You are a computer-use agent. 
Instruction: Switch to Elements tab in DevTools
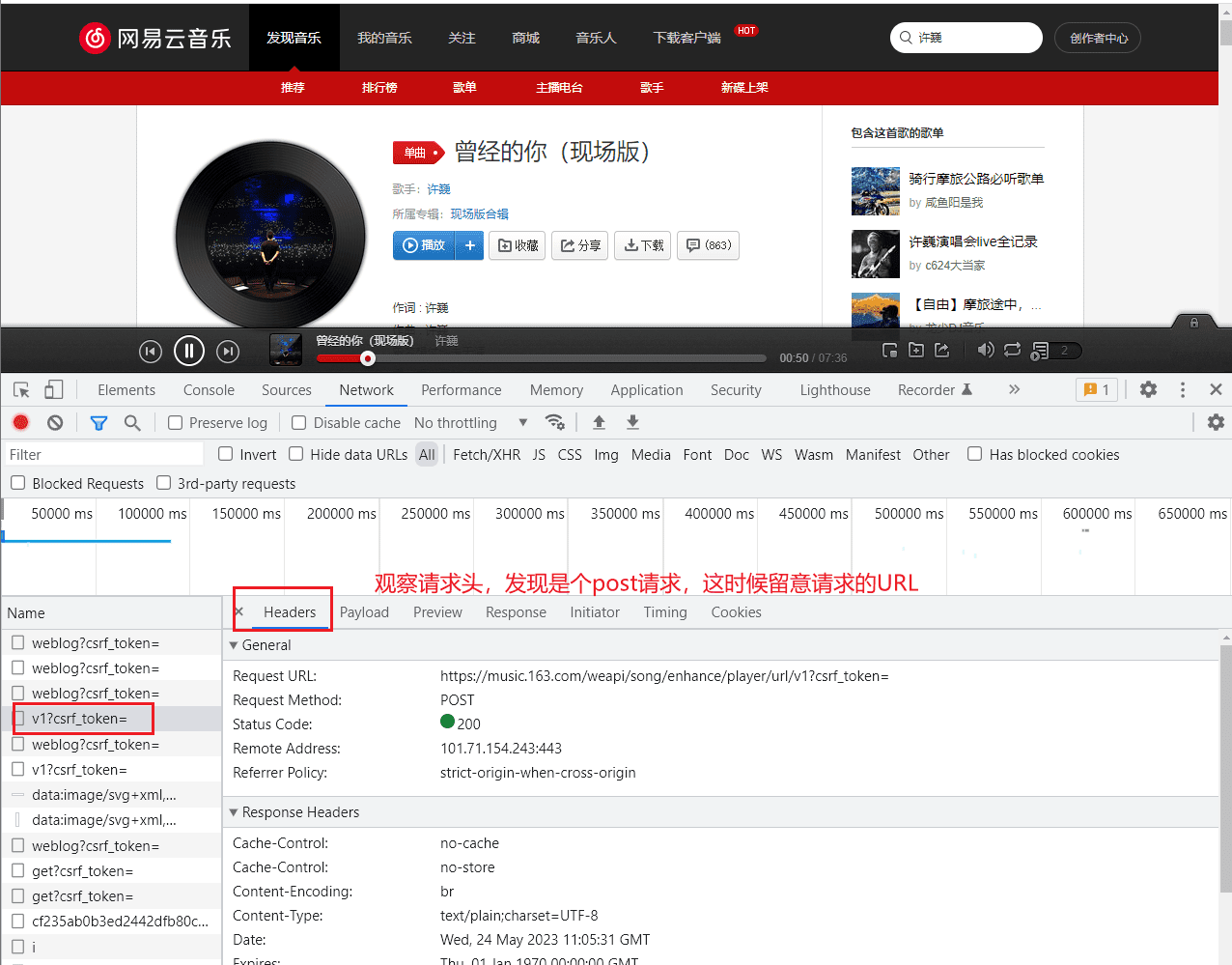click(x=126, y=390)
